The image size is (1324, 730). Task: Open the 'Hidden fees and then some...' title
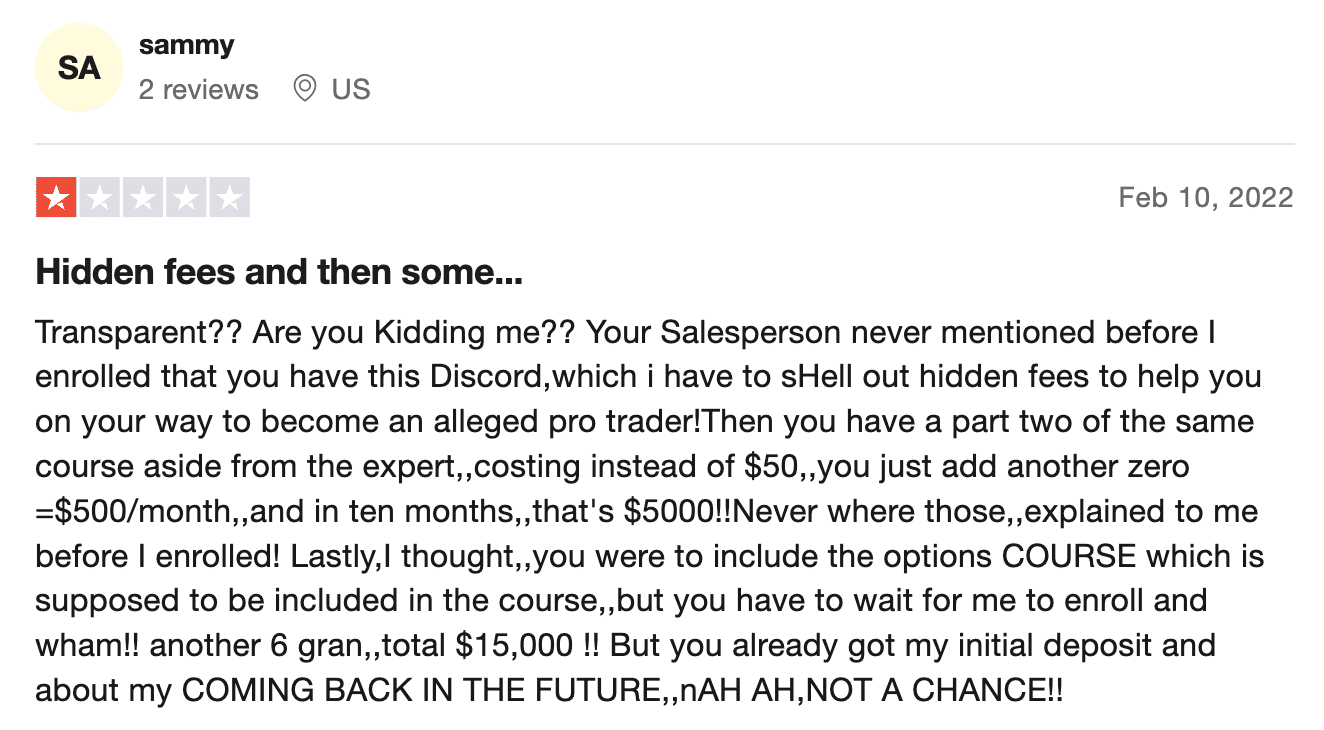[279, 272]
